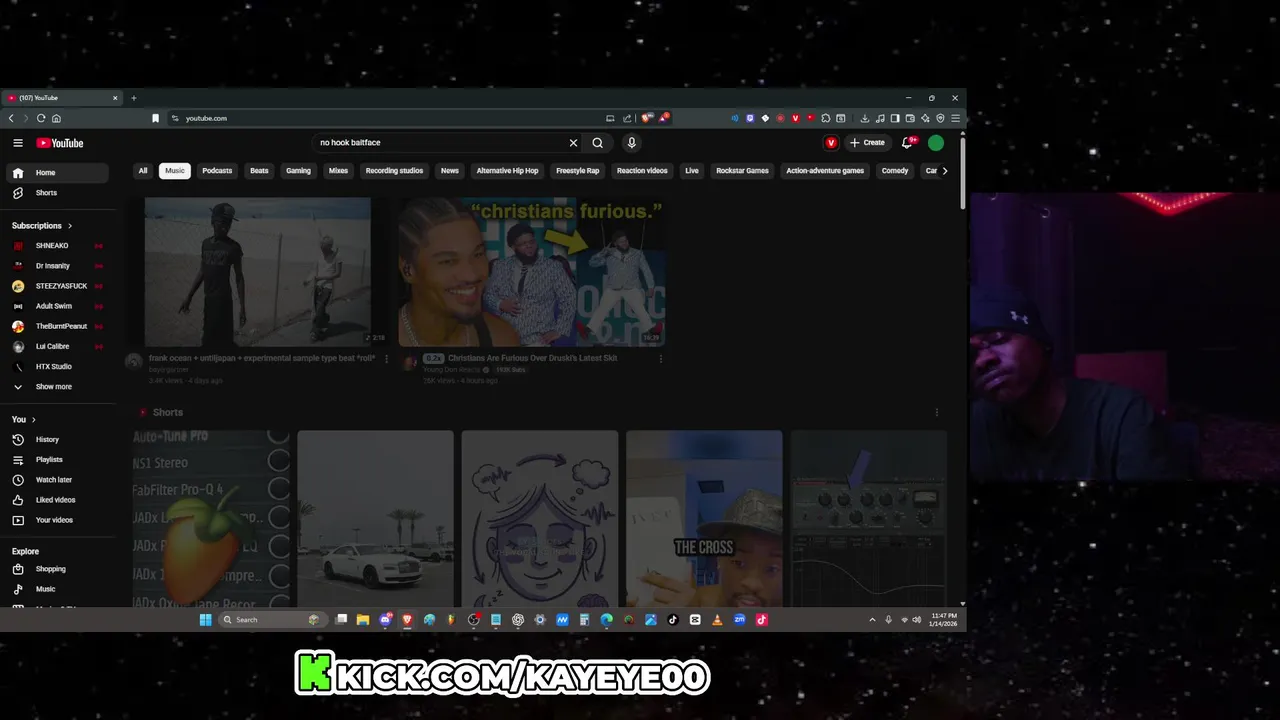Open a new browser tab
Viewport: 1280px width, 720px height.
point(133,98)
